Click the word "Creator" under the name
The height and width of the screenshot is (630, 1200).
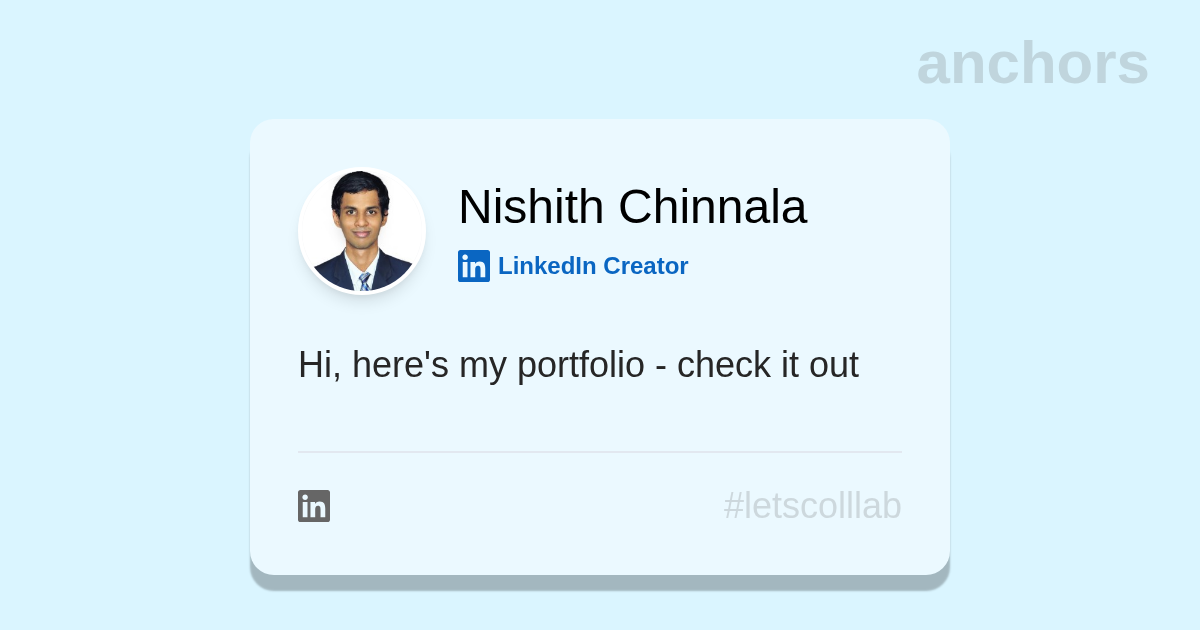pyautogui.click(x=645, y=266)
